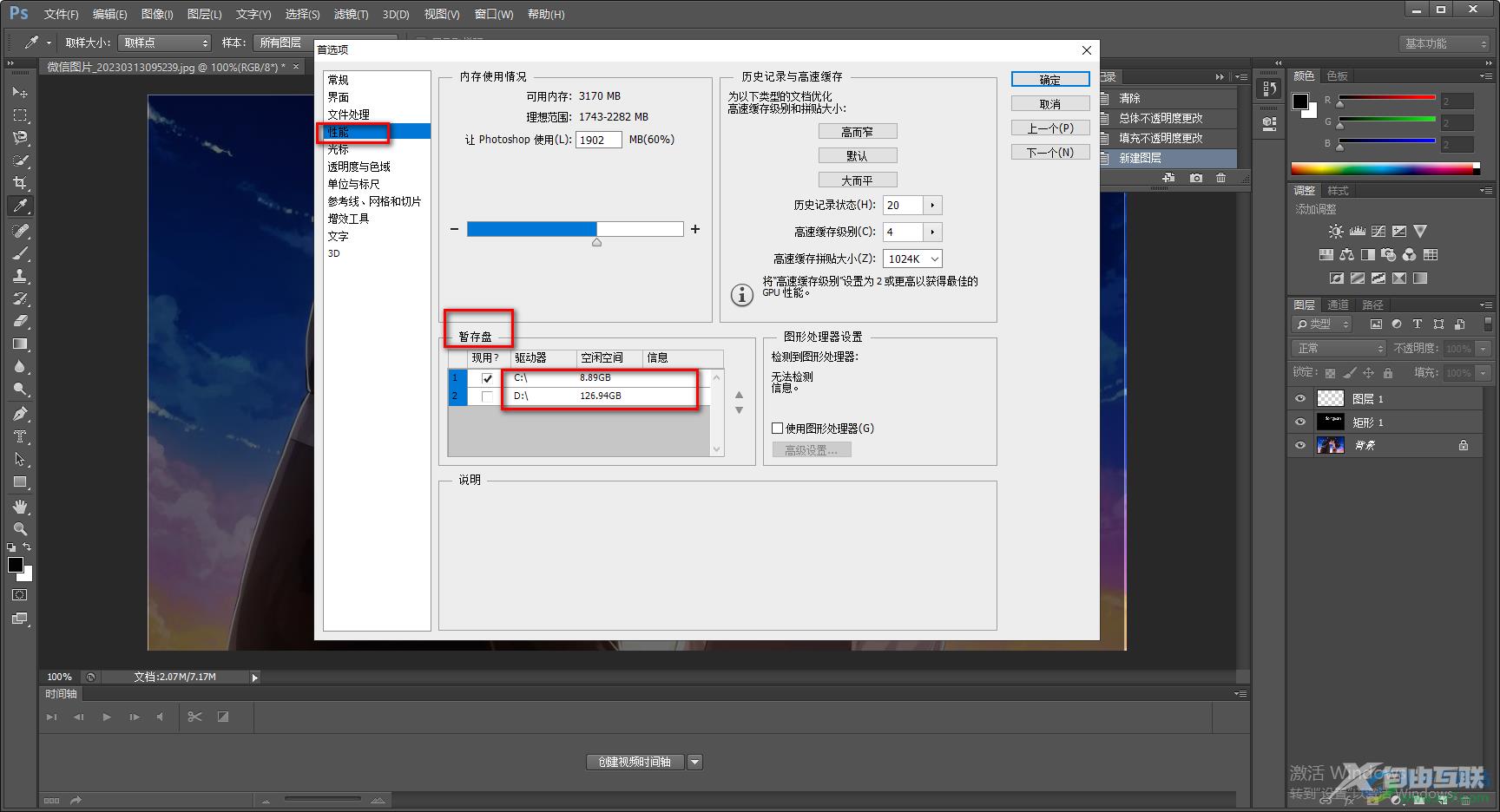Click 创建视频时间轴 button
This screenshot has height=812, width=1500.
(635, 762)
